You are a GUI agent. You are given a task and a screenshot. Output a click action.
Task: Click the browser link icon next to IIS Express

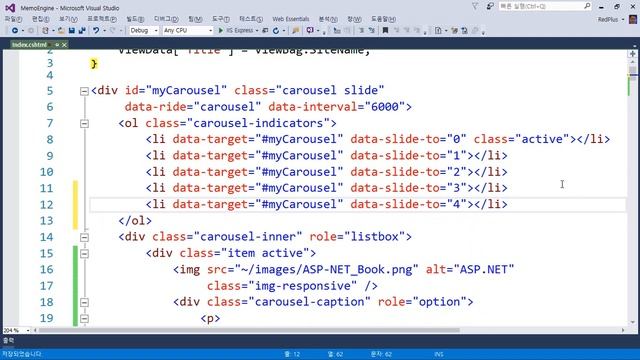265,31
